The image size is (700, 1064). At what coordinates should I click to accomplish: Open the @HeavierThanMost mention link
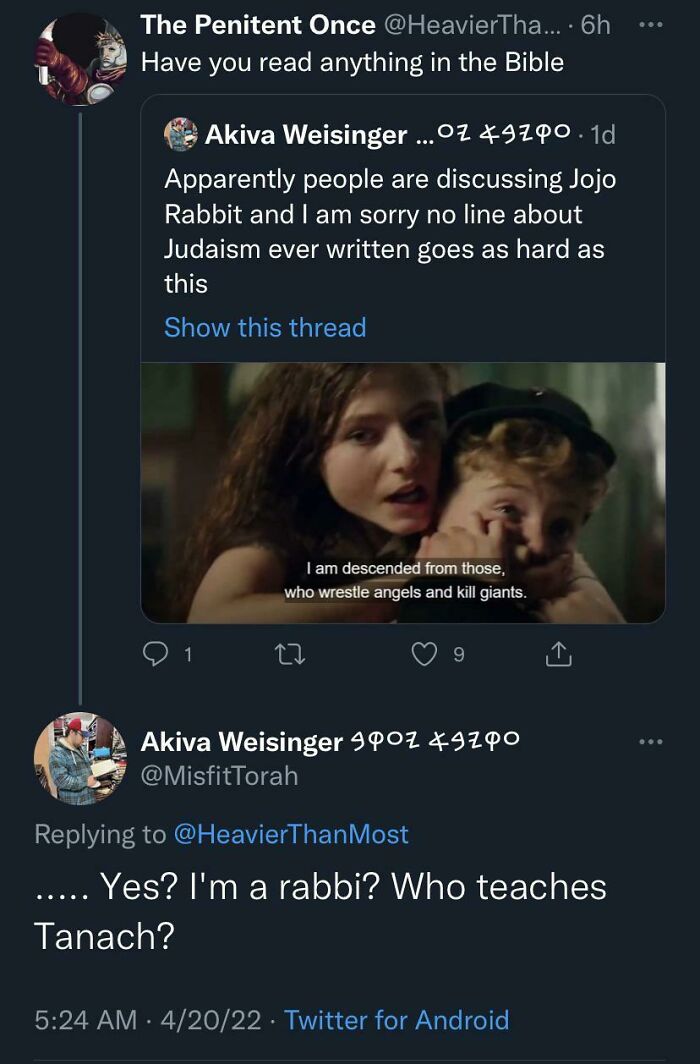click(x=291, y=834)
